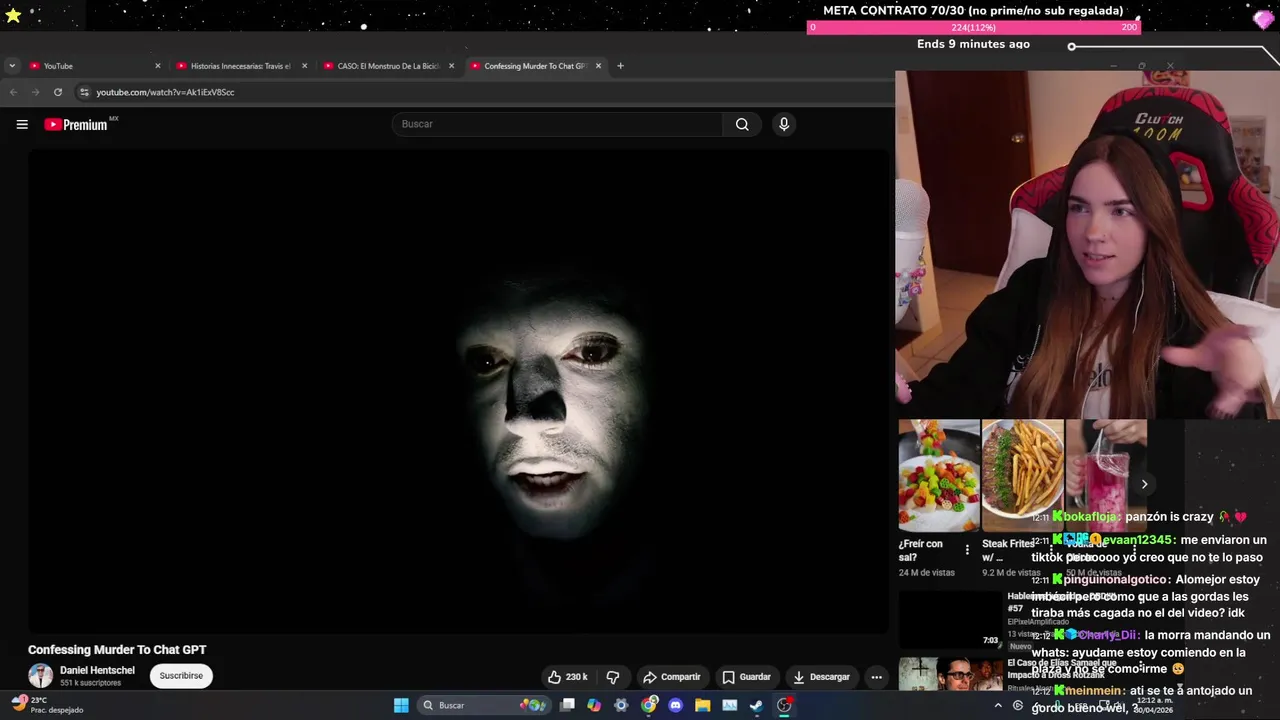
Task: Open more actions three-dot menu under video
Action: pos(876,677)
